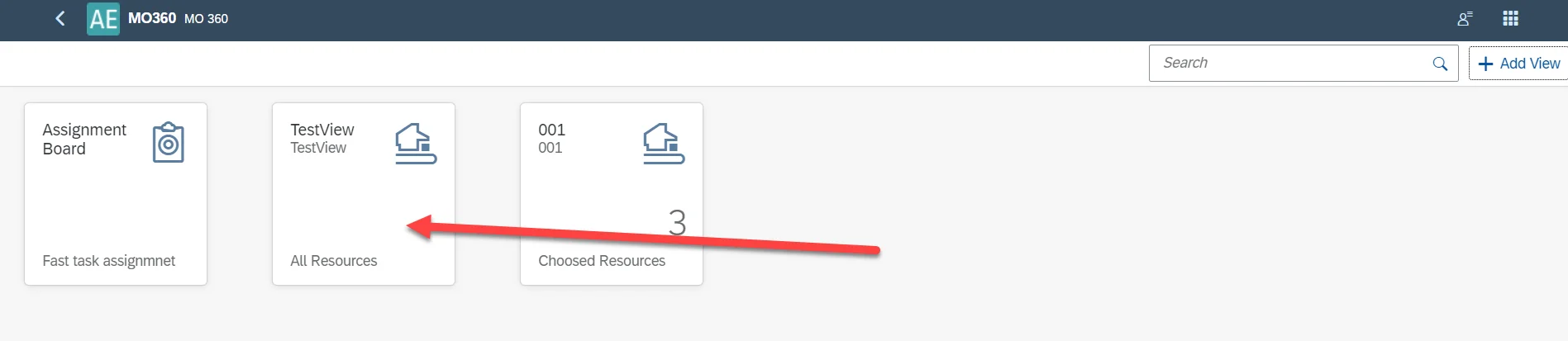The width and height of the screenshot is (1568, 341).
Task: Click the AE application logo
Action: click(x=103, y=19)
